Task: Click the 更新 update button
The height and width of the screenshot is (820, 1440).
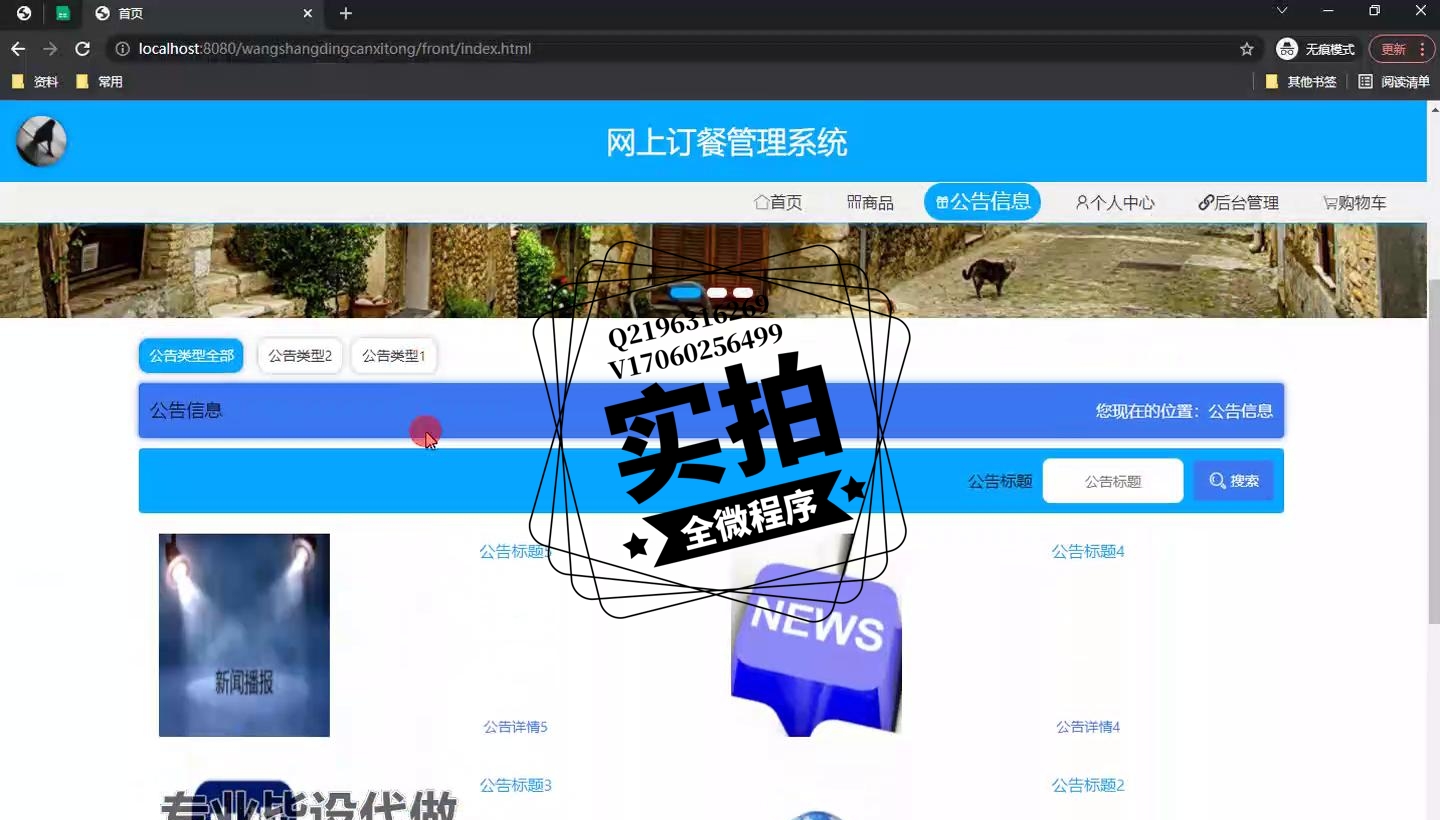Action: click(x=1402, y=49)
